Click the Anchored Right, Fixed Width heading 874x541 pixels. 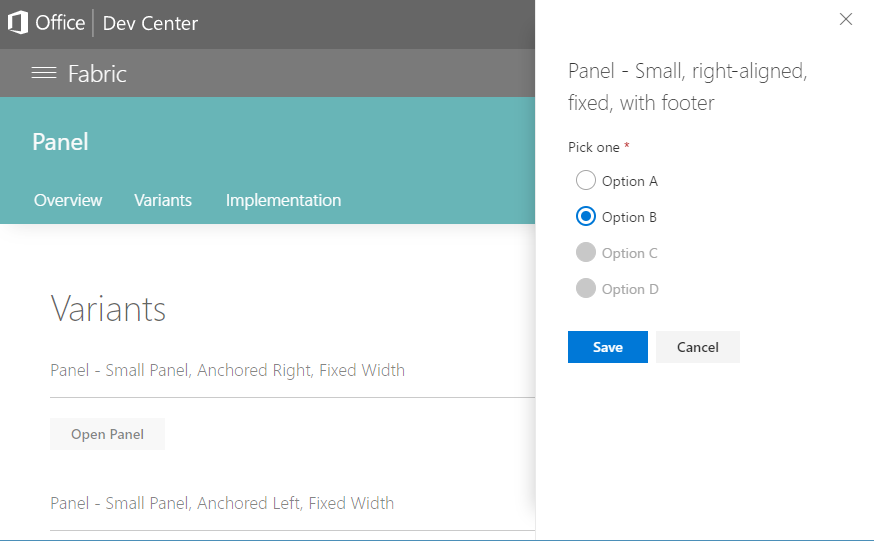pyautogui.click(x=227, y=370)
